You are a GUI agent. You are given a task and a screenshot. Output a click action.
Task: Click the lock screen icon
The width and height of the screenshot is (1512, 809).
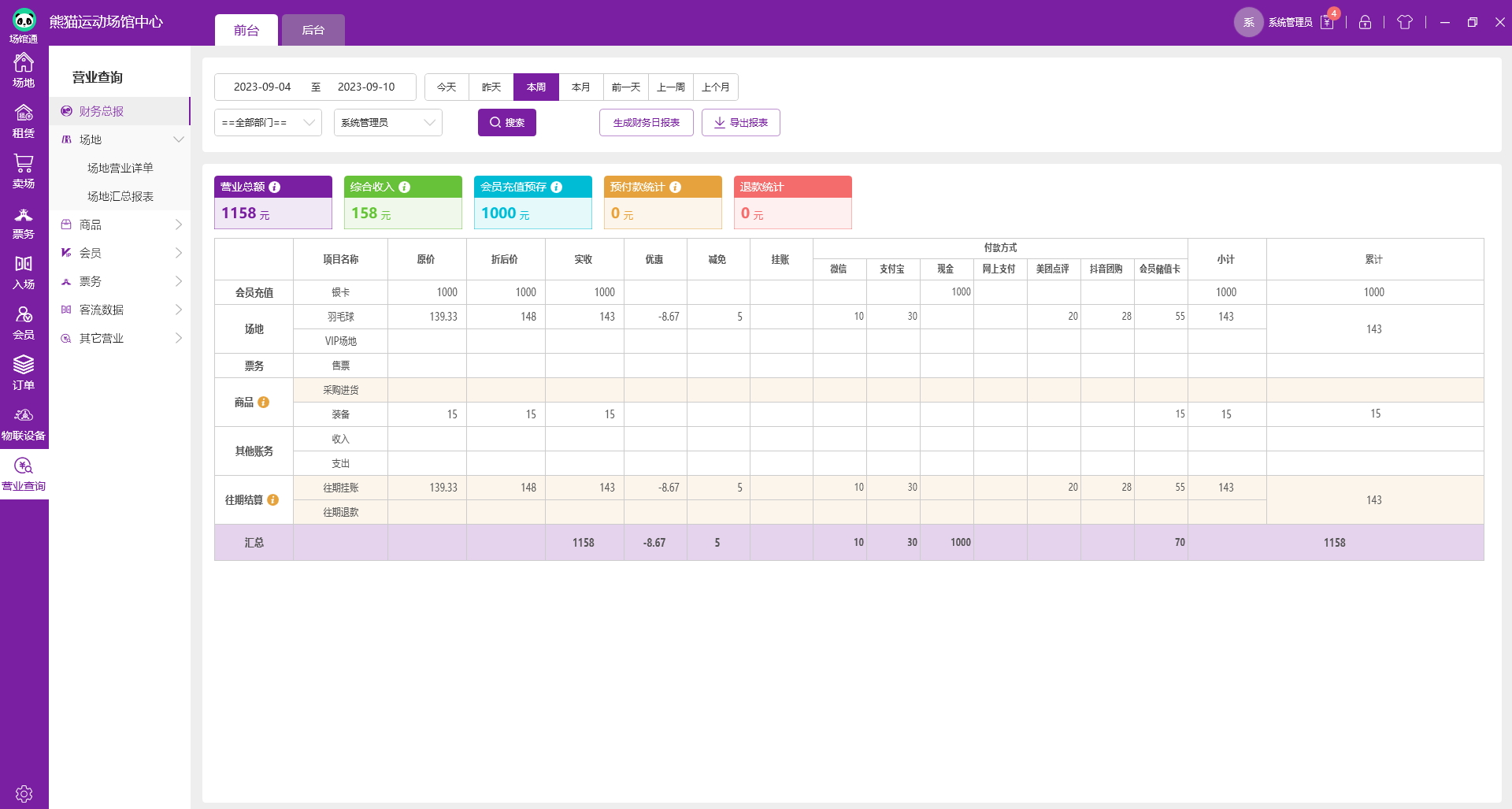1365,23
